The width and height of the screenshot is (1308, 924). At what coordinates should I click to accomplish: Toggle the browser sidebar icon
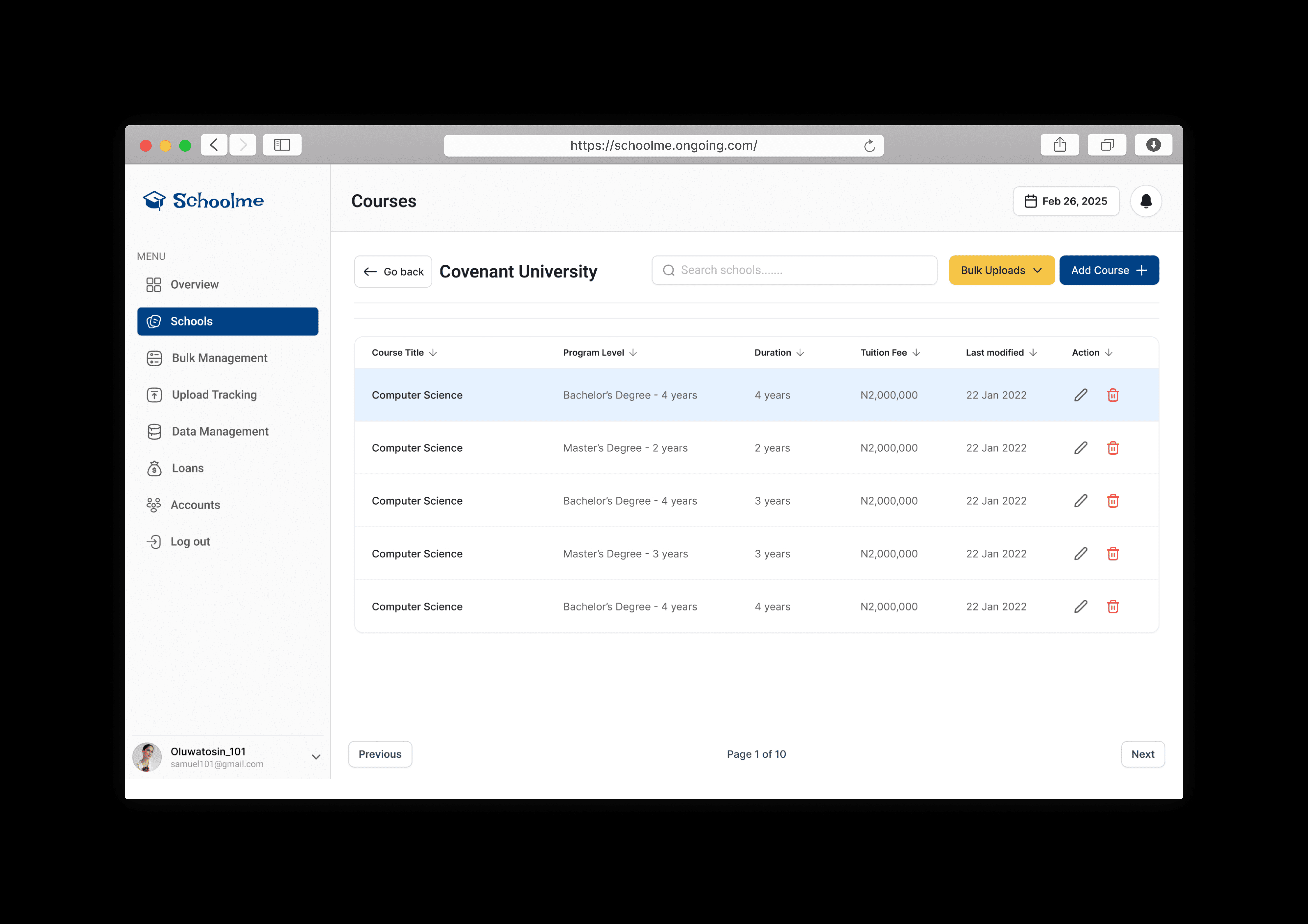click(x=282, y=145)
